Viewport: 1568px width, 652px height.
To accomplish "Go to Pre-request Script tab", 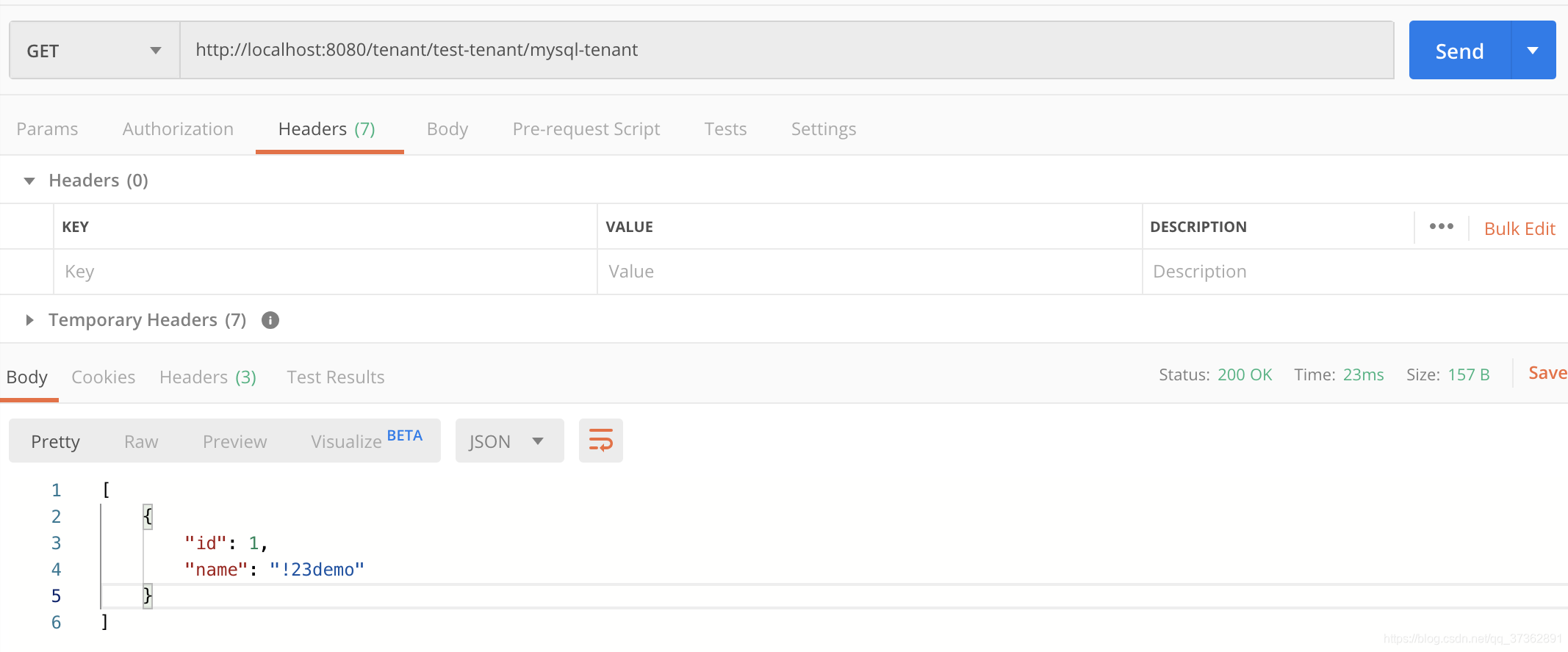I will 586,129.
